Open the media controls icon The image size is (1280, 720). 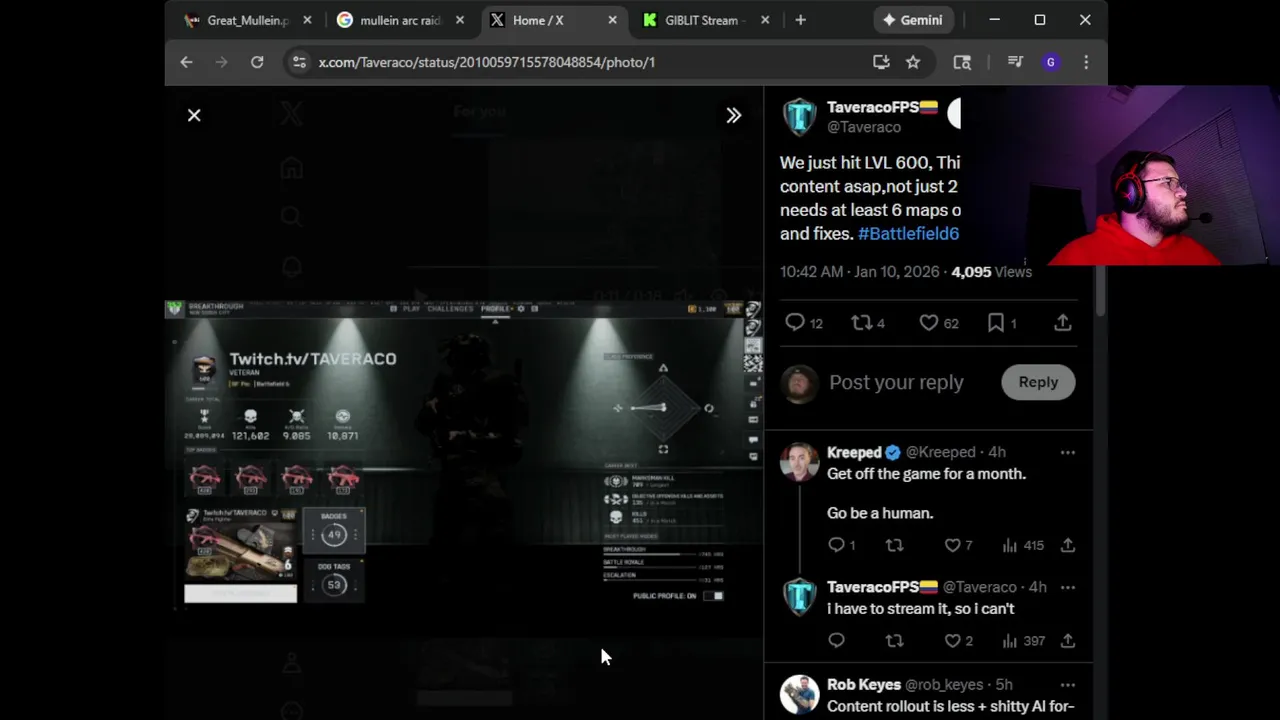(1015, 62)
